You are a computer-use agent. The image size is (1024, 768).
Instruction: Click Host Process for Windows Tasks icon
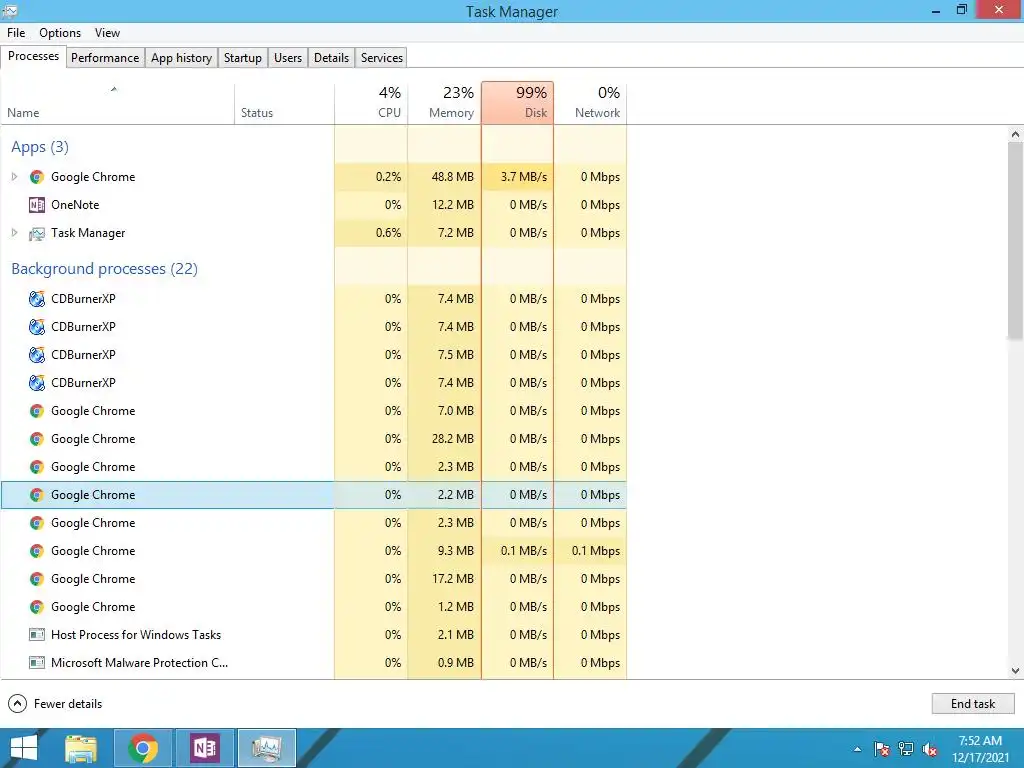click(x=37, y=635)
